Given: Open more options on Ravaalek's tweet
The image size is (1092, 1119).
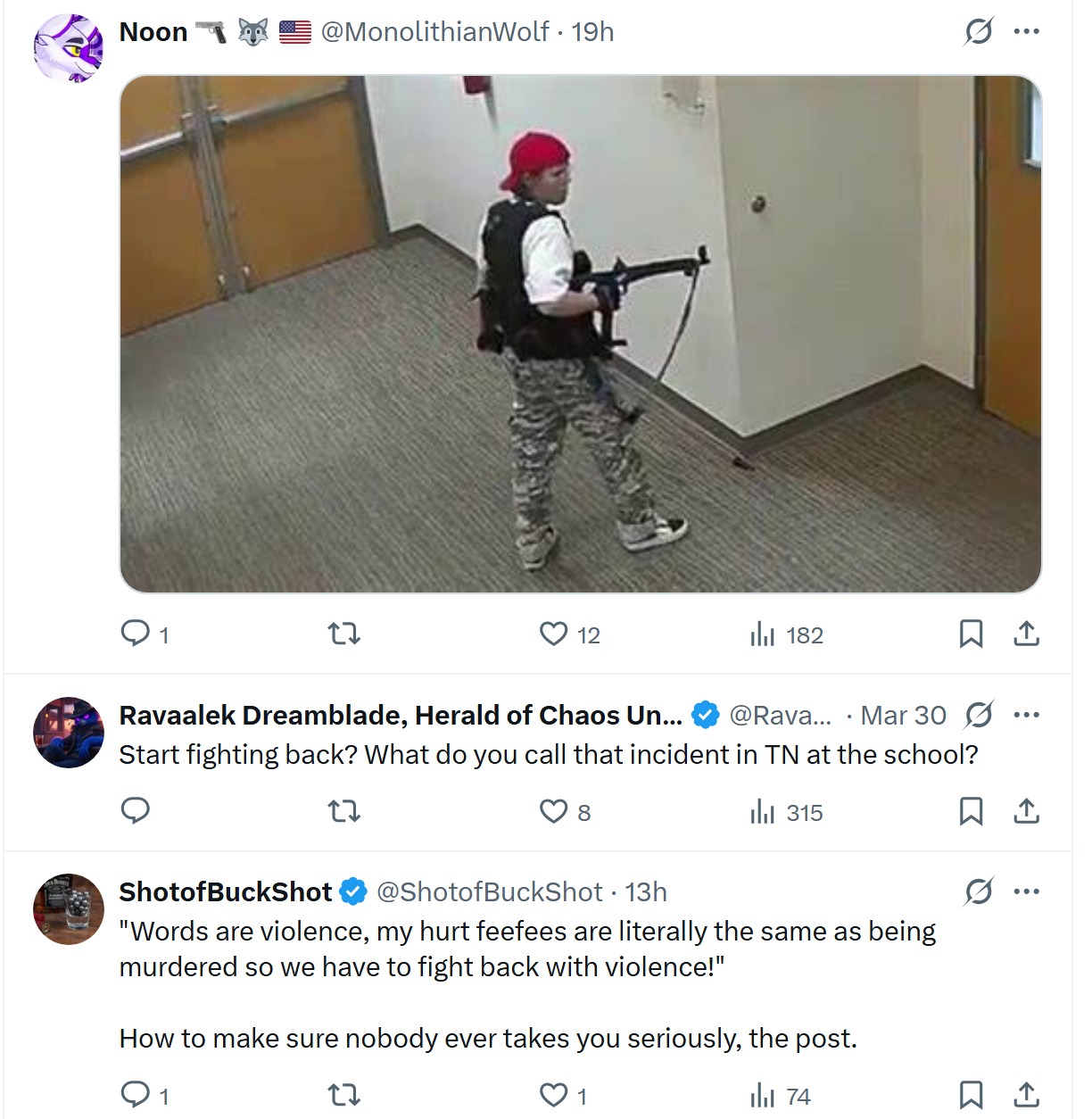Looking at the screenshot, I should 1027,715.
